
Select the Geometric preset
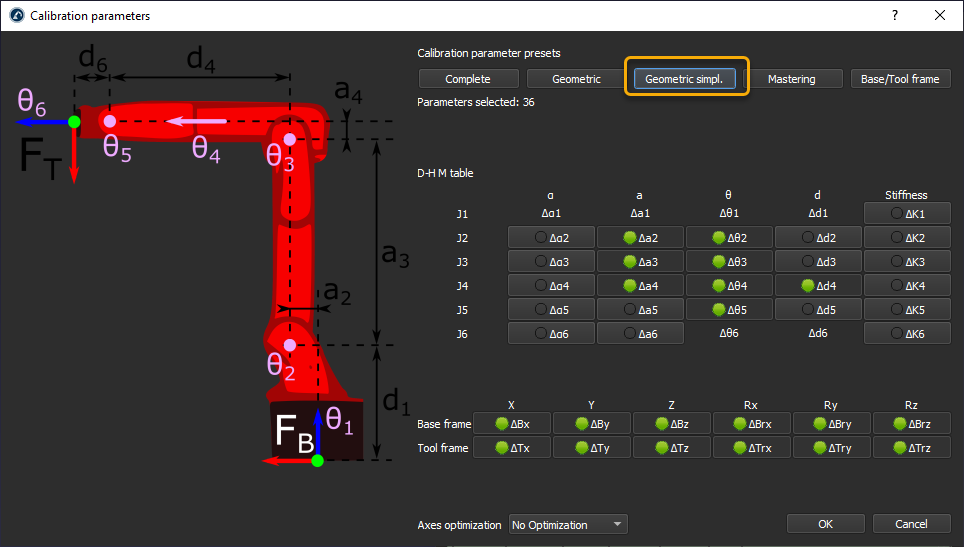point(576,79)
